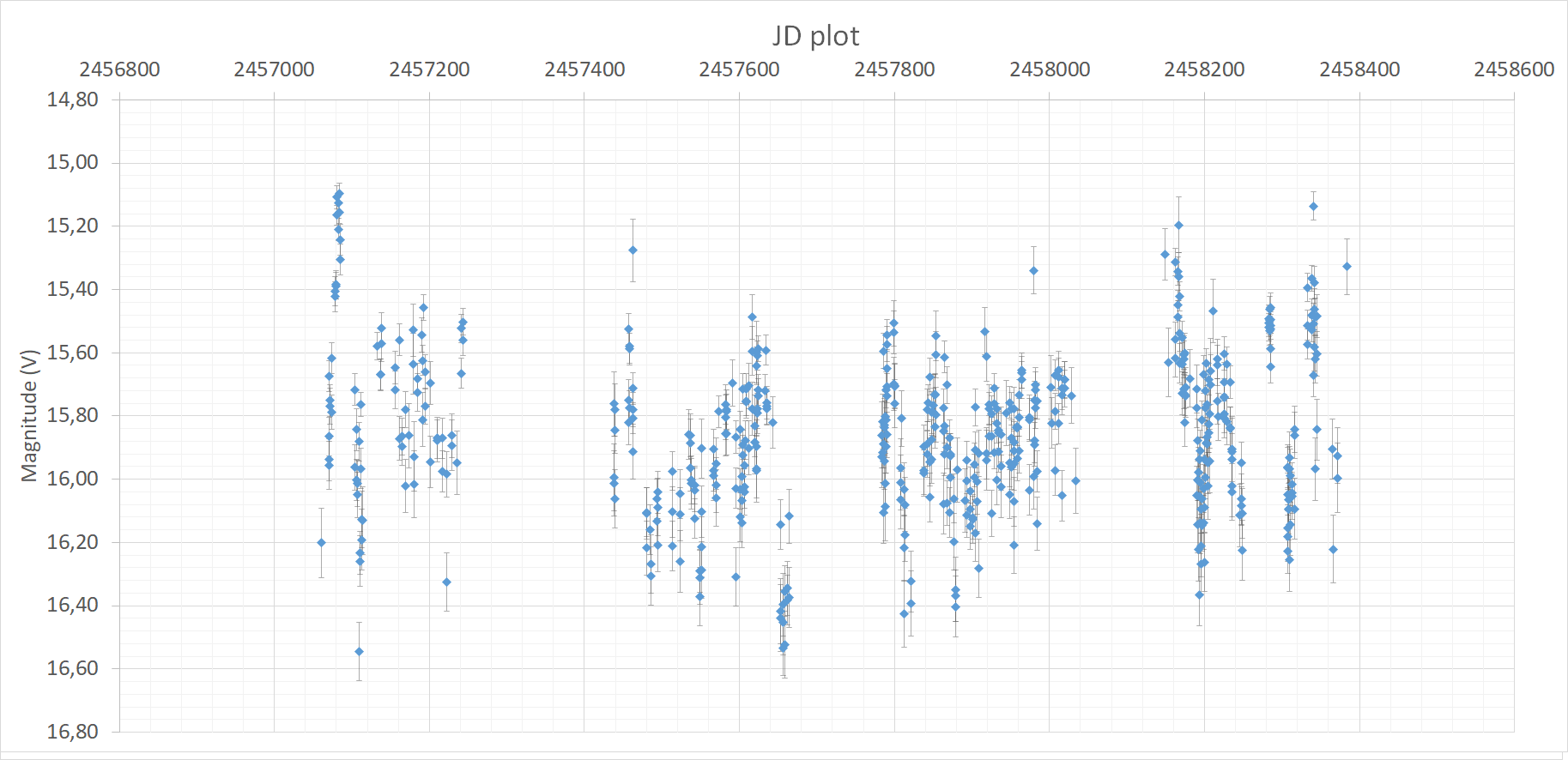Select the faintest data point near magnitude 16,55
The width and height of the screenshot is (1568, 760).
[x=359, y=652]
